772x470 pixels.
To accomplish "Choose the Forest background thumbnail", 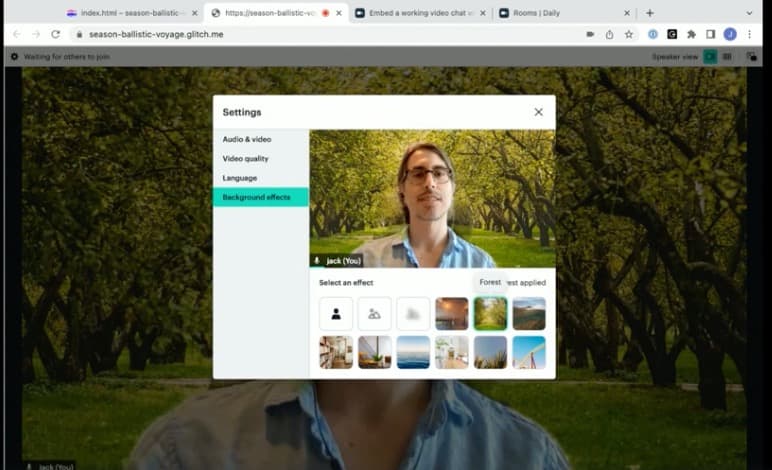I will 490,313.
